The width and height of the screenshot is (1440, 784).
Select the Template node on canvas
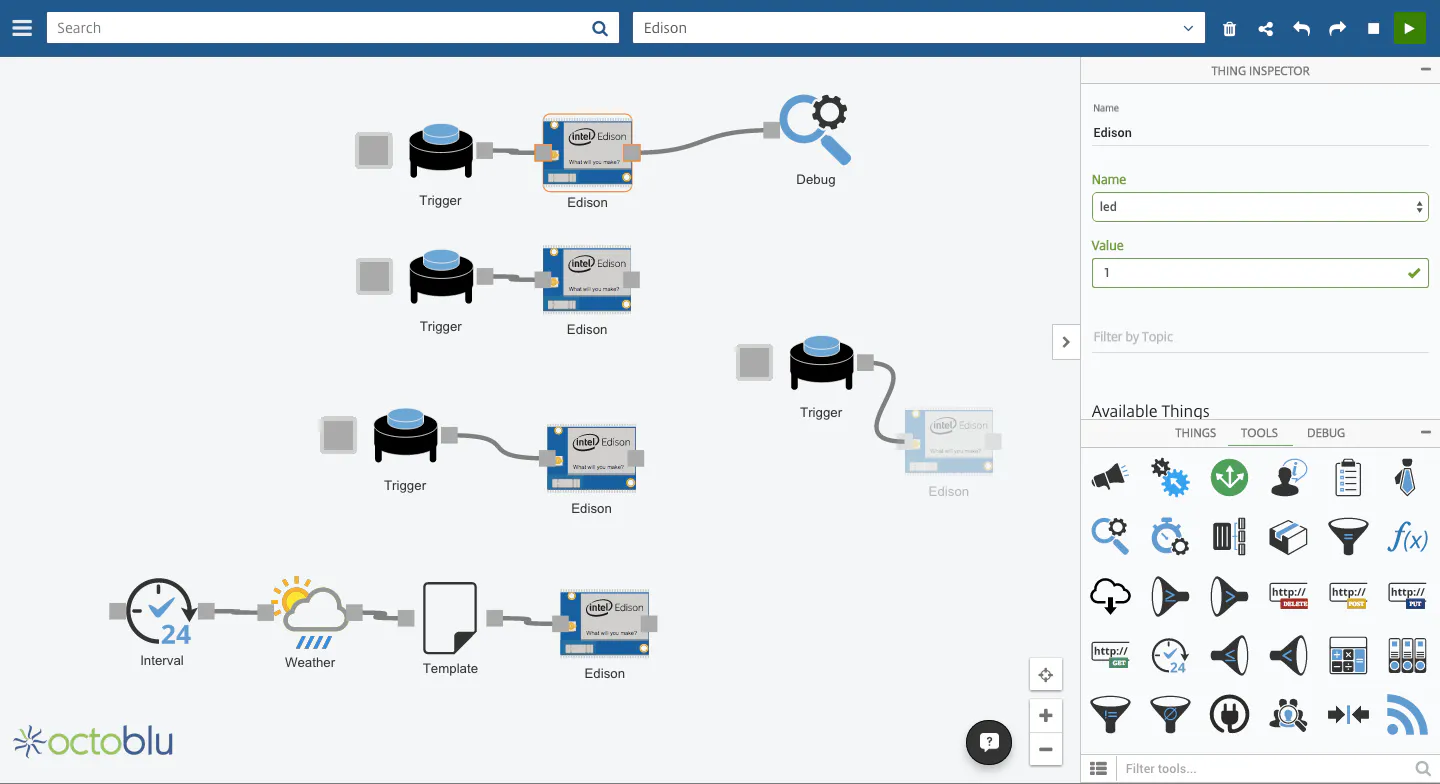(450, 618)
